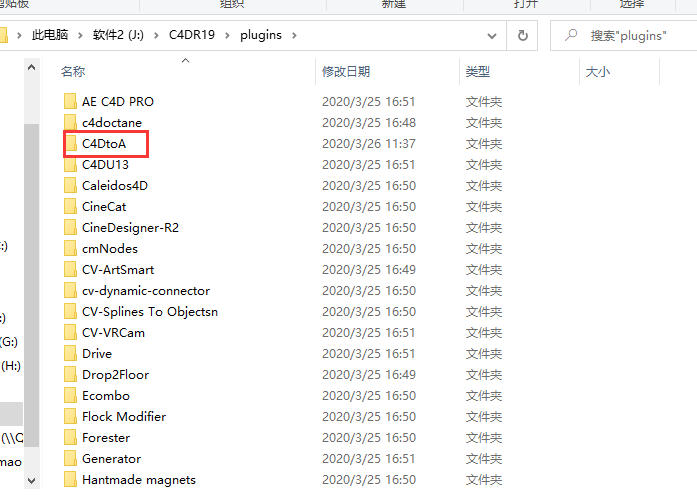Go to 此电脑 in the breadcrumb
Viewport: 697px width, 502px height.
(x=50, y=35)
